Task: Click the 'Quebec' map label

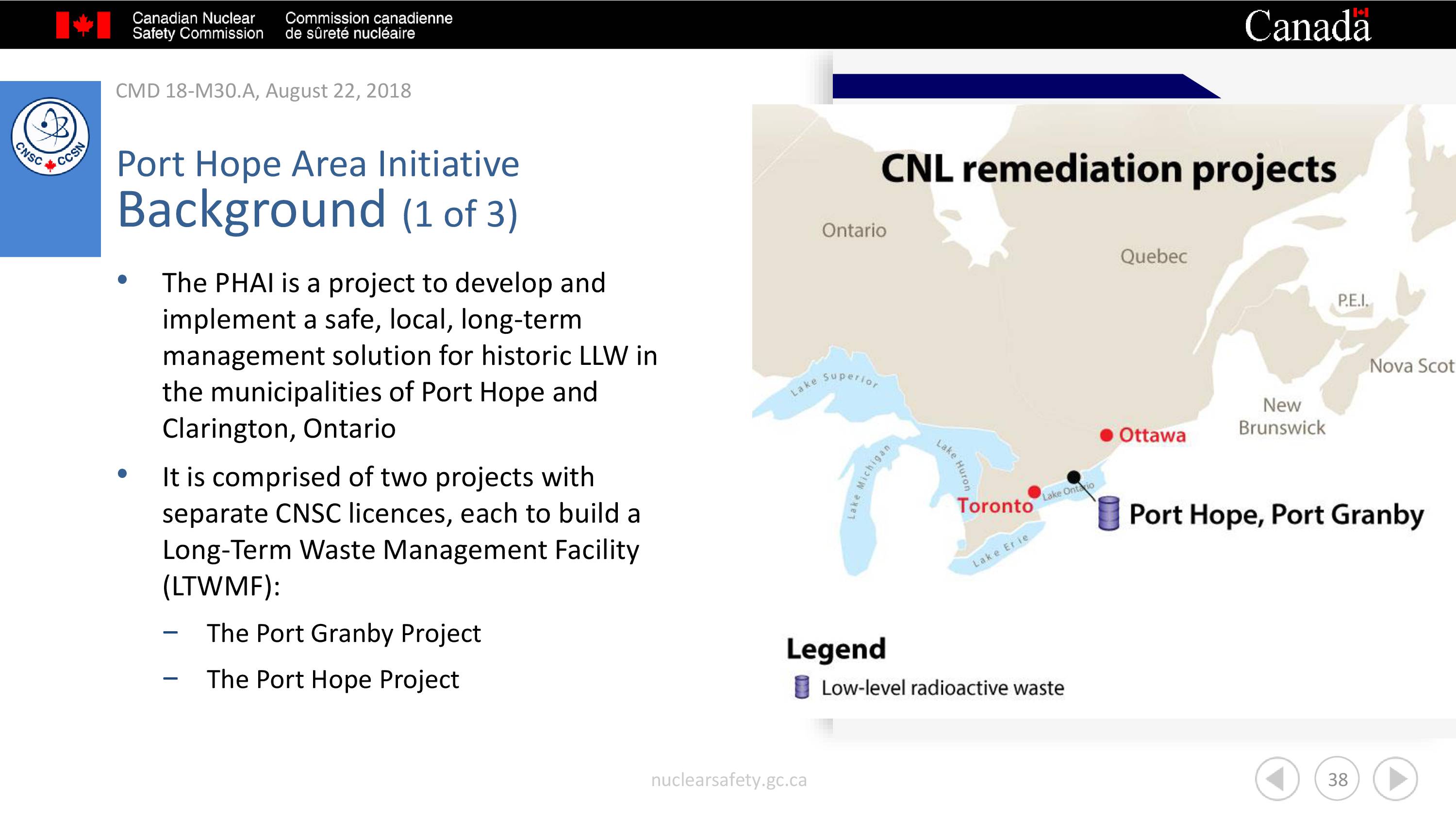Action: point(1154,257)
